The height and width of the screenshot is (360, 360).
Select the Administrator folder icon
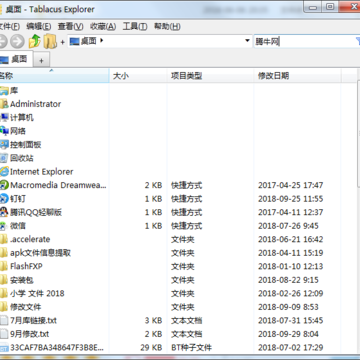click(4, 104)
